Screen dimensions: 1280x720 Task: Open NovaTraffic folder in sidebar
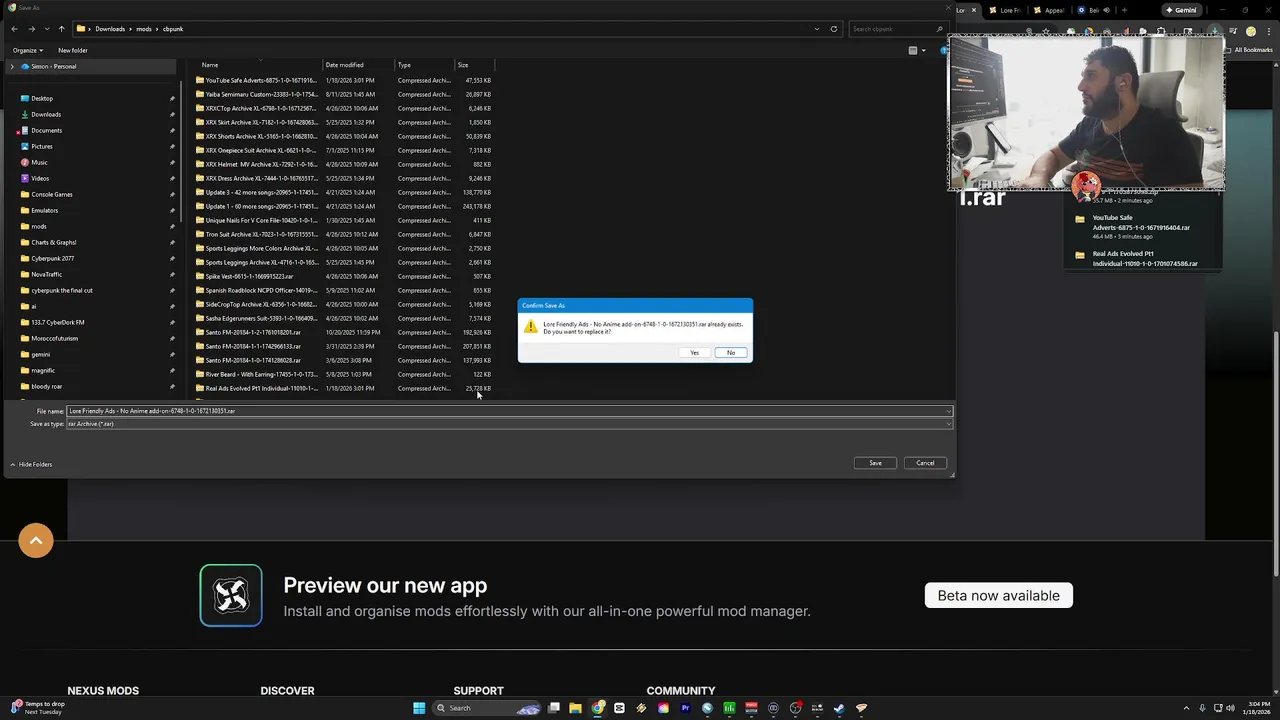coord(46,274)
